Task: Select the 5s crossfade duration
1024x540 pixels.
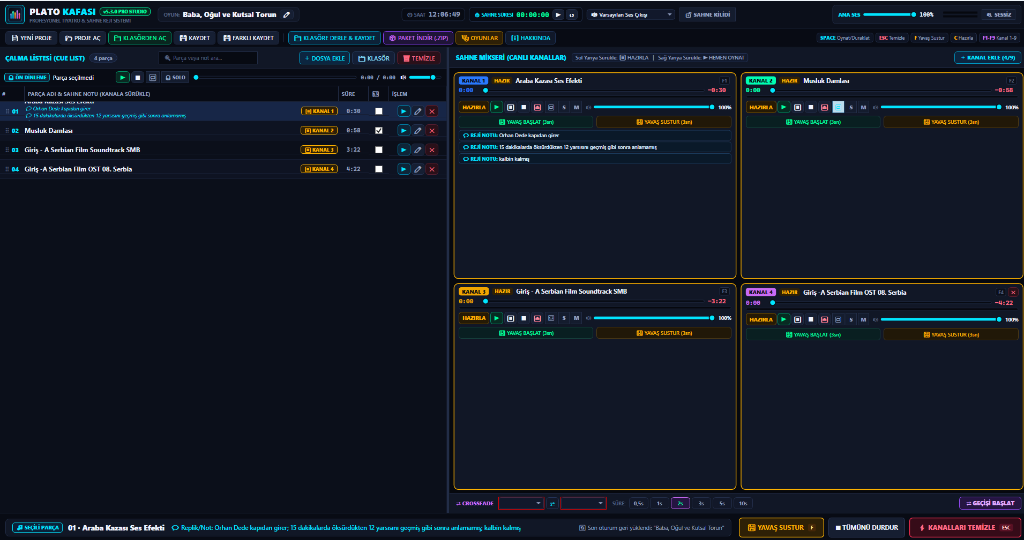Action: [722, 503]
